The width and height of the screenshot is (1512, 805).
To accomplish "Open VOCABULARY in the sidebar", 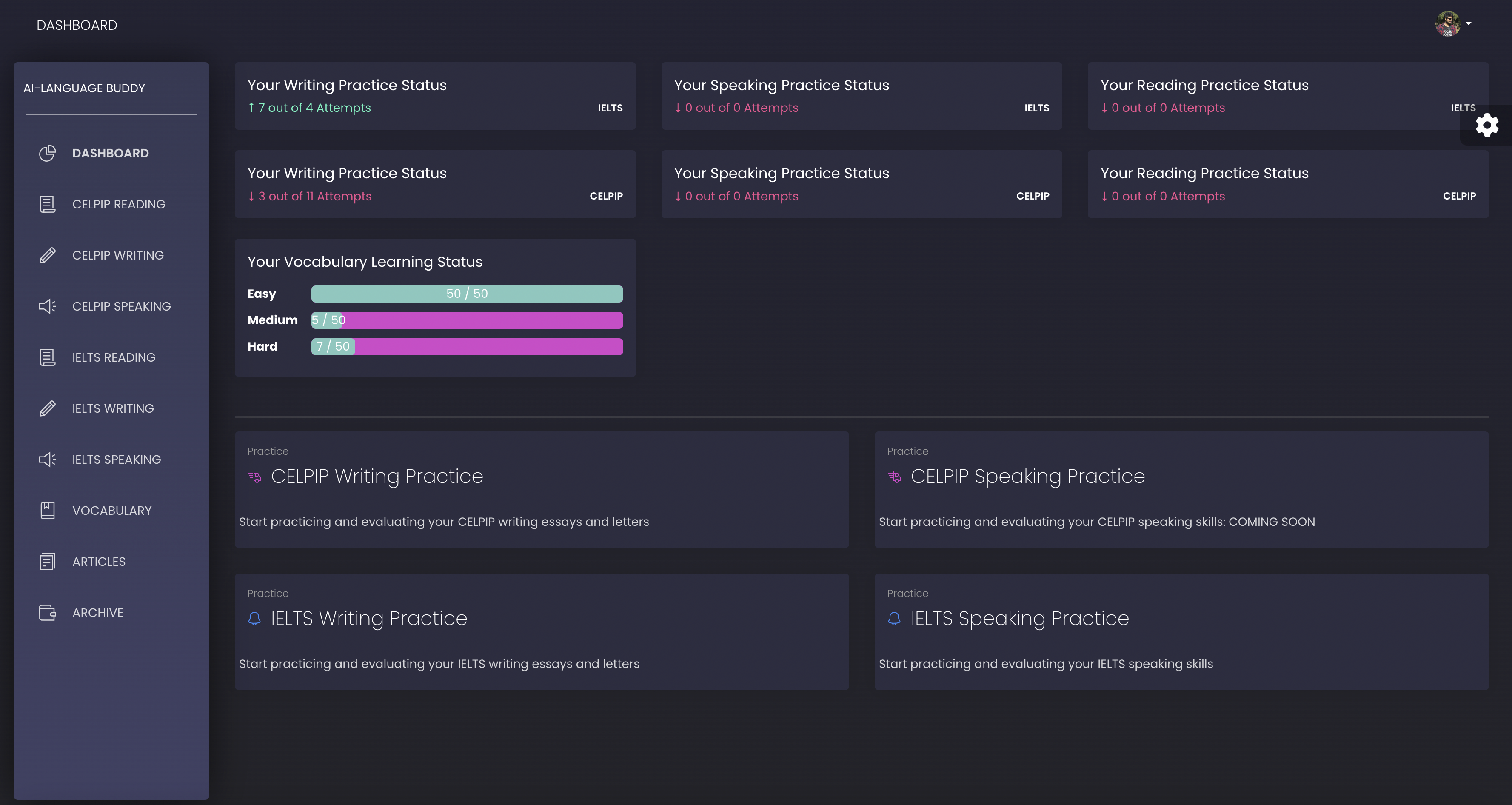I will point(112,511).
